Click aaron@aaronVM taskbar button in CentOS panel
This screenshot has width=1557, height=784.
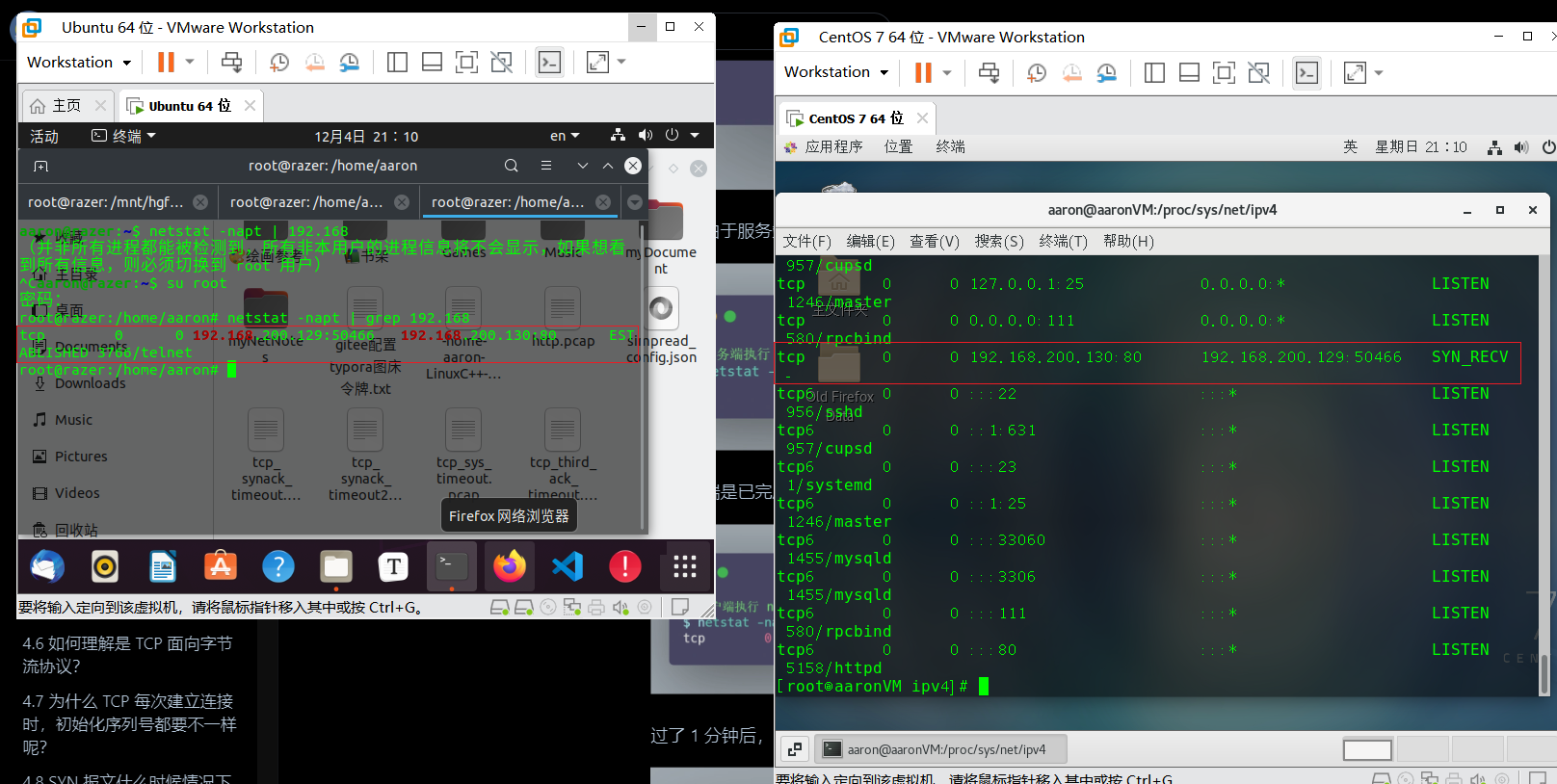coord(941,749)
